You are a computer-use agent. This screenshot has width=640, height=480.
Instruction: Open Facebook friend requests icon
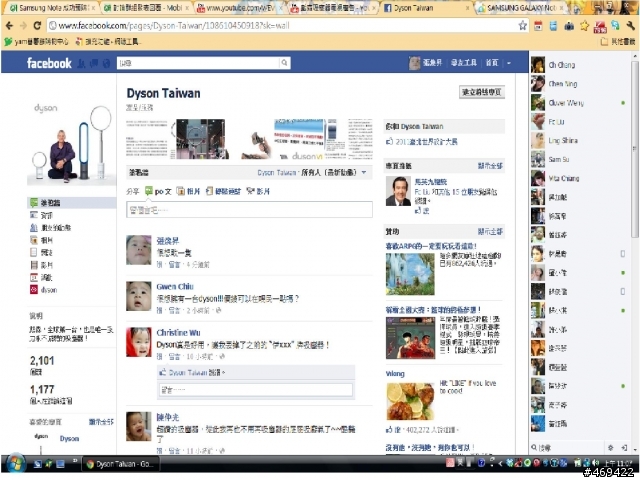click(x=82, y=63)
